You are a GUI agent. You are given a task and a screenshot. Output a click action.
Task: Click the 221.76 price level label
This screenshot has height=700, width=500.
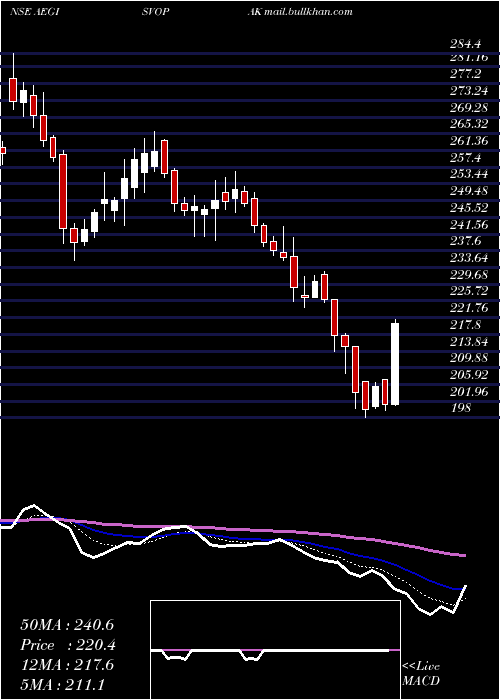(x=468, y=308)
